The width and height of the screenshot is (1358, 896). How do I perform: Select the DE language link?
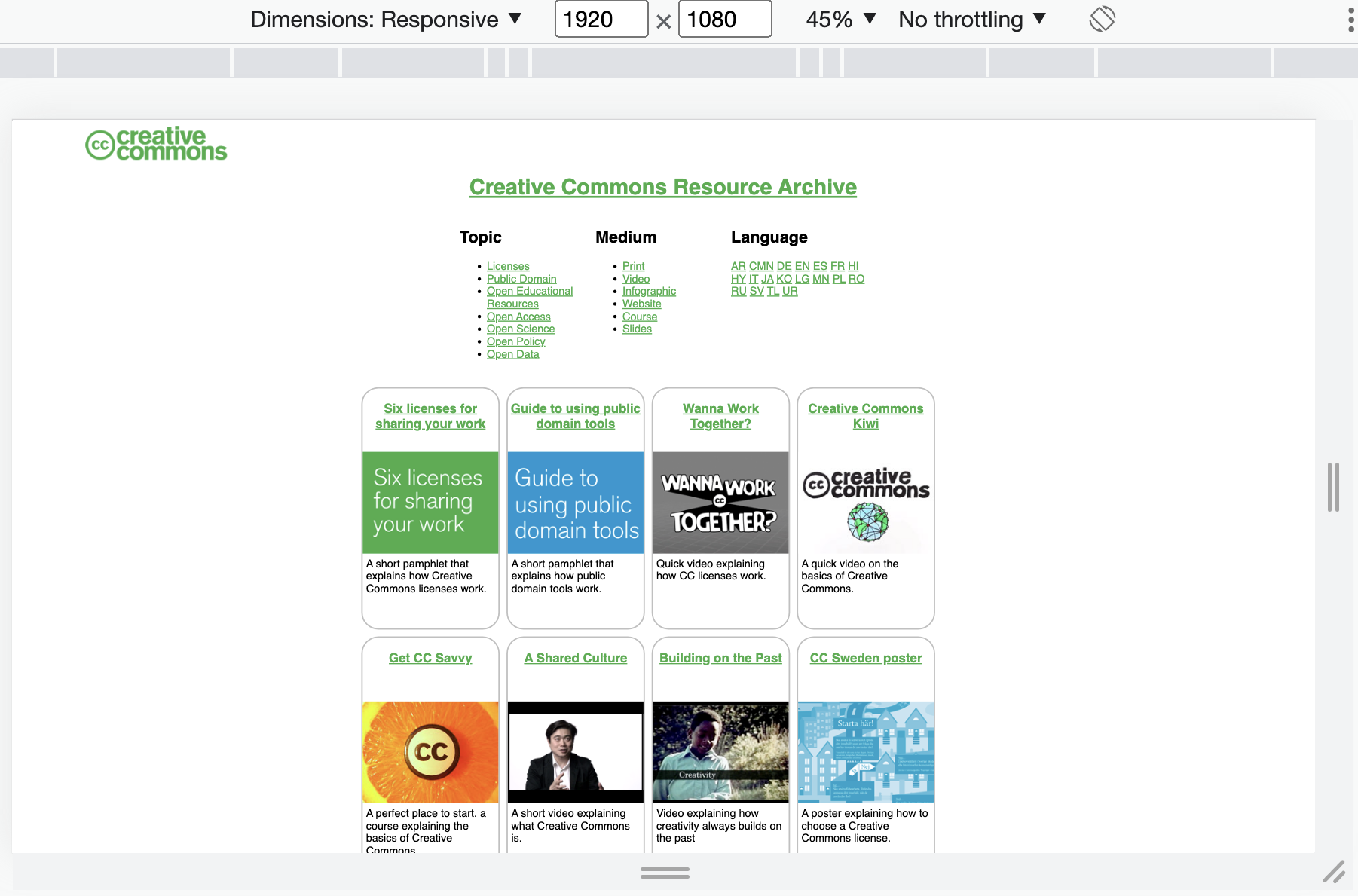[x=785, y=266]
